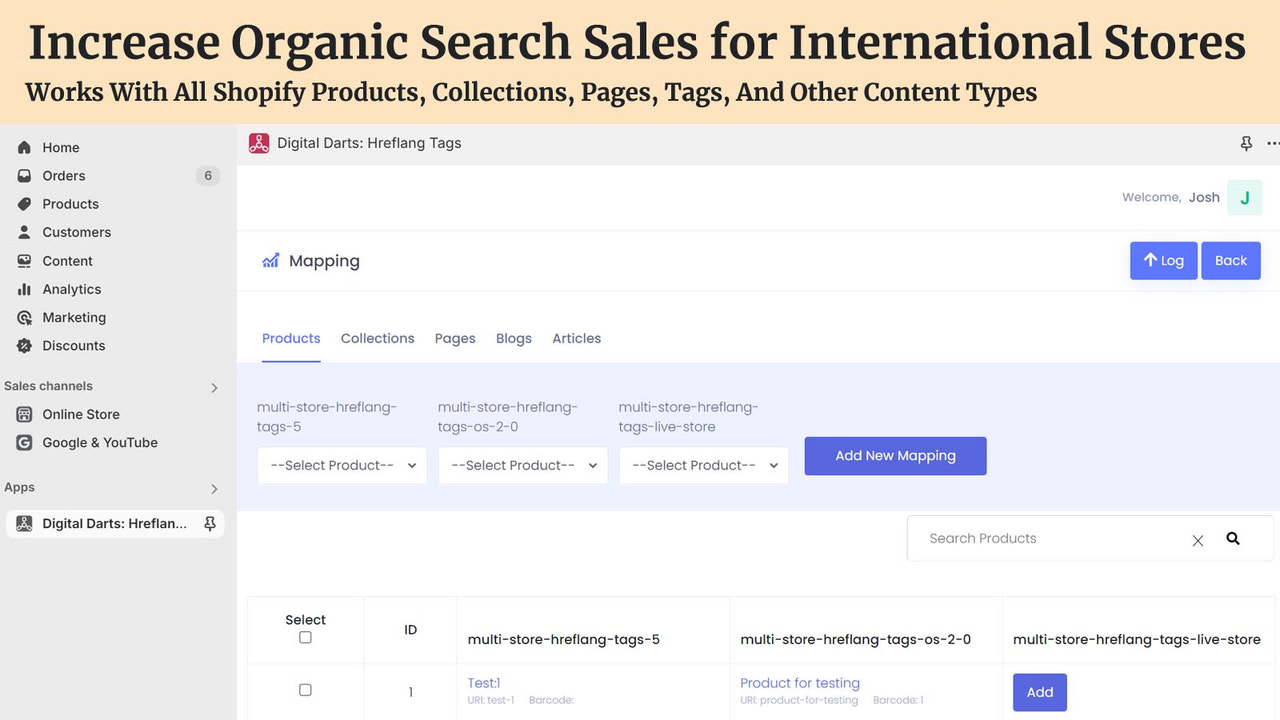The image size is (1280, 720).
Task: Click the pin icon in the app top bar
Action: point(1246,143)
